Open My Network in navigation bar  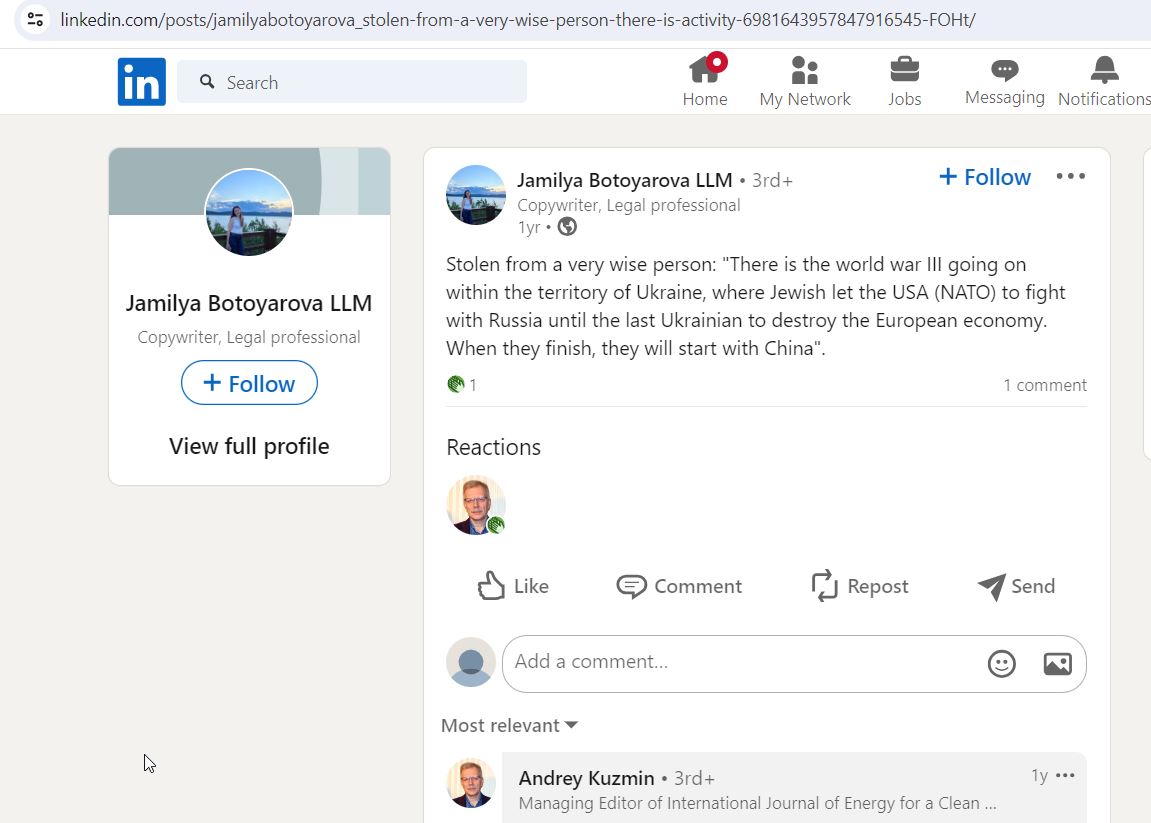(x=805, y=81)
